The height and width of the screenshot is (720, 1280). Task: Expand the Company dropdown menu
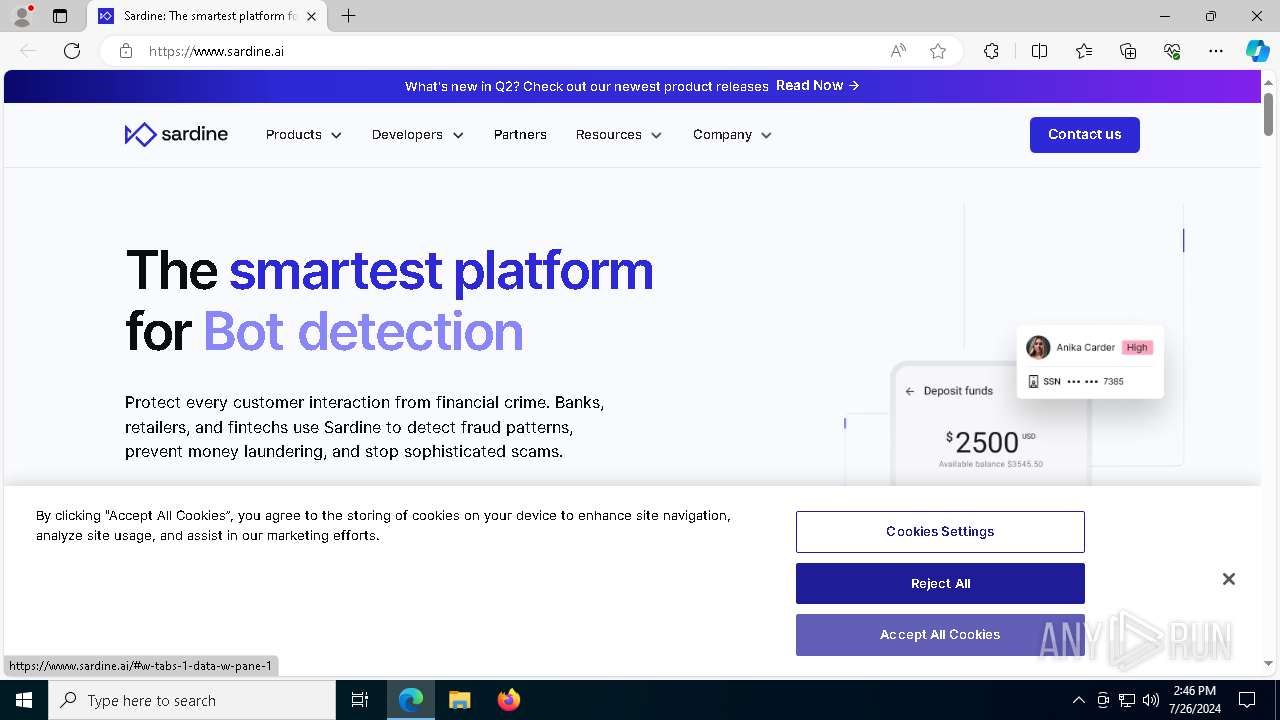732,135
